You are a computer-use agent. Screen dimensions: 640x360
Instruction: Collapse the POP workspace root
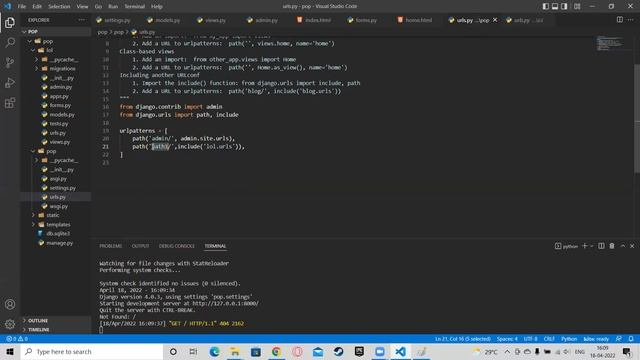tap(56, 31)
